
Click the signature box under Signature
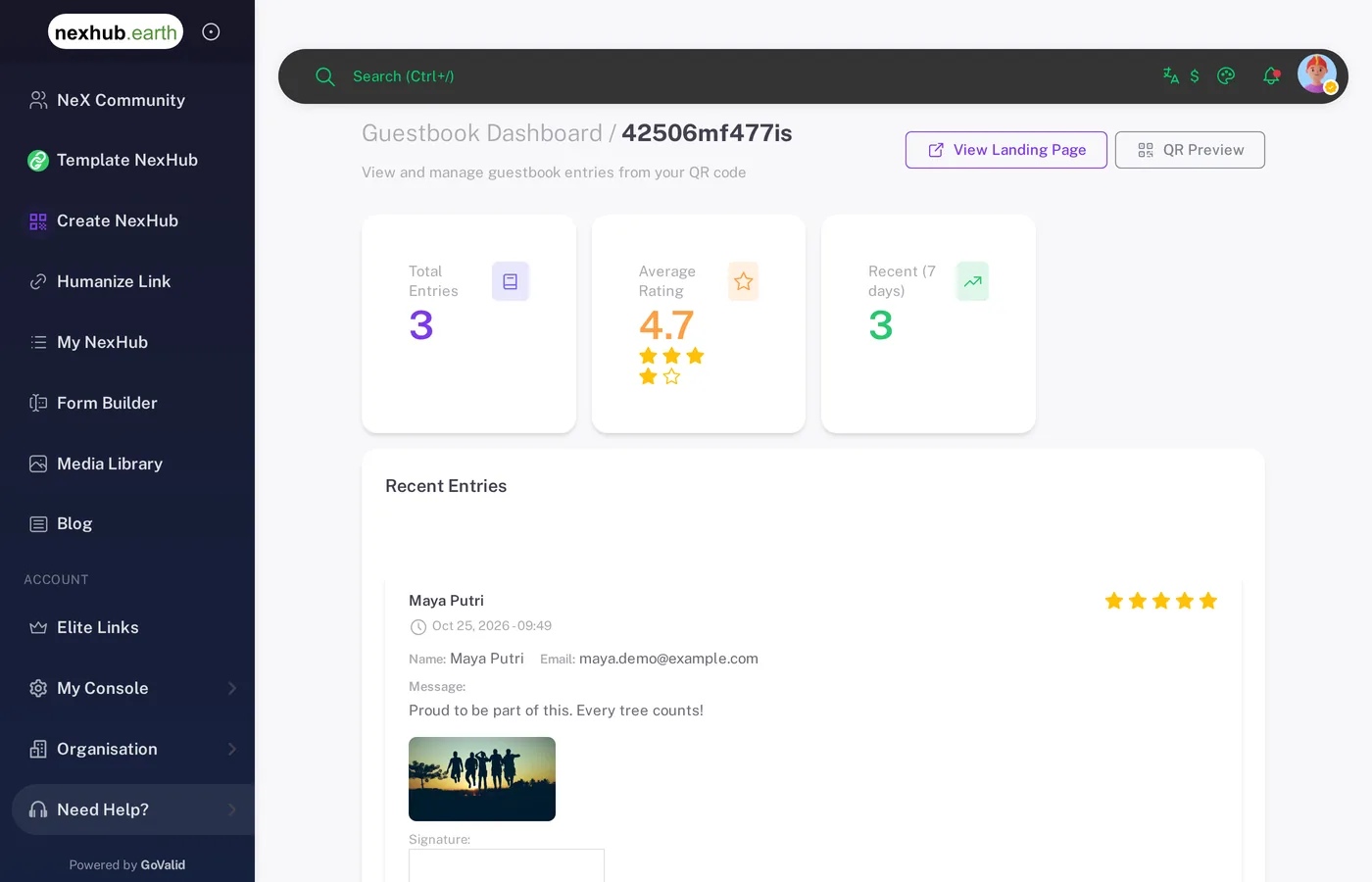(x=507, y=865)
